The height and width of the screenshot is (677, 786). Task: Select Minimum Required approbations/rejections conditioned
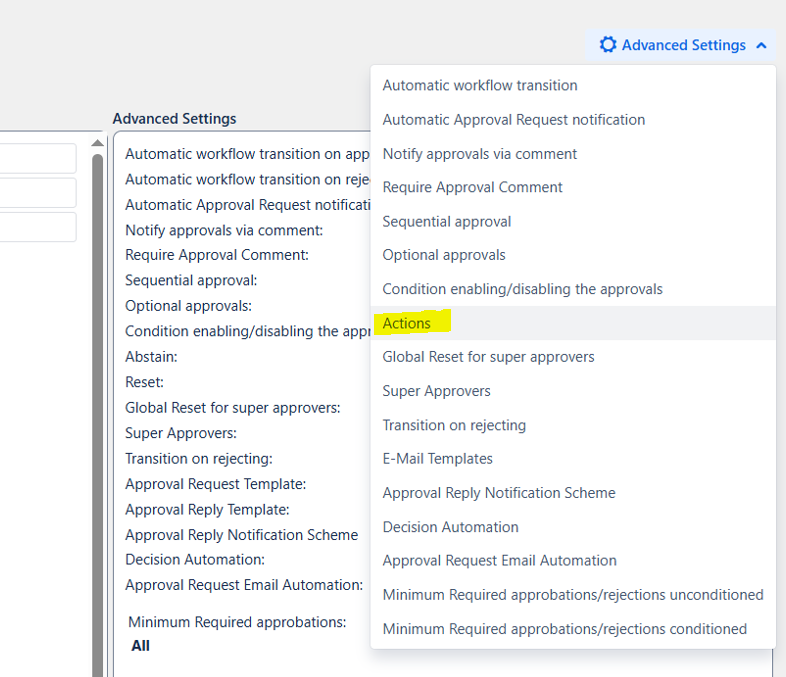click(564, 629)
